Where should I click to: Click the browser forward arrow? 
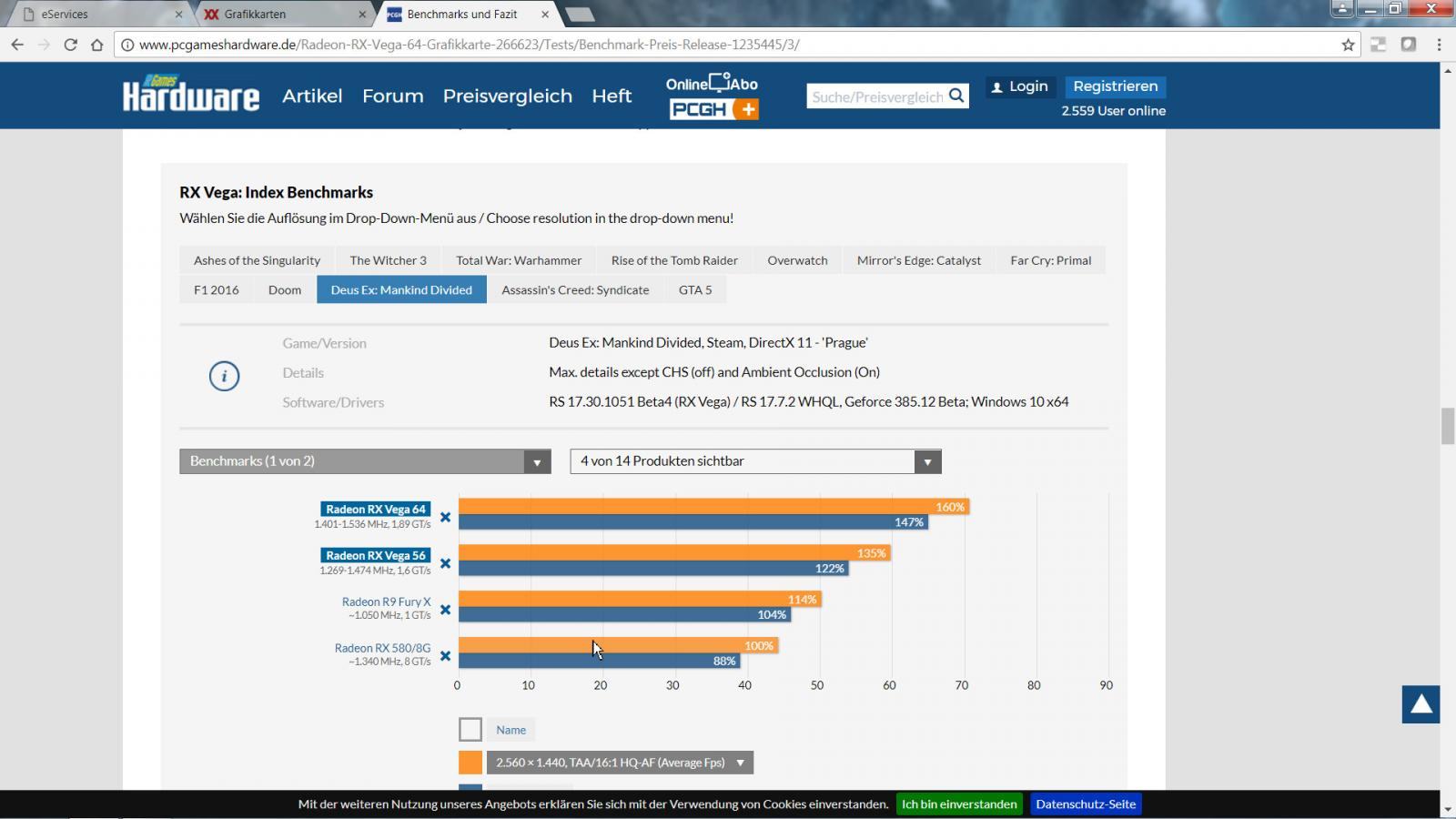click(44, 45)
